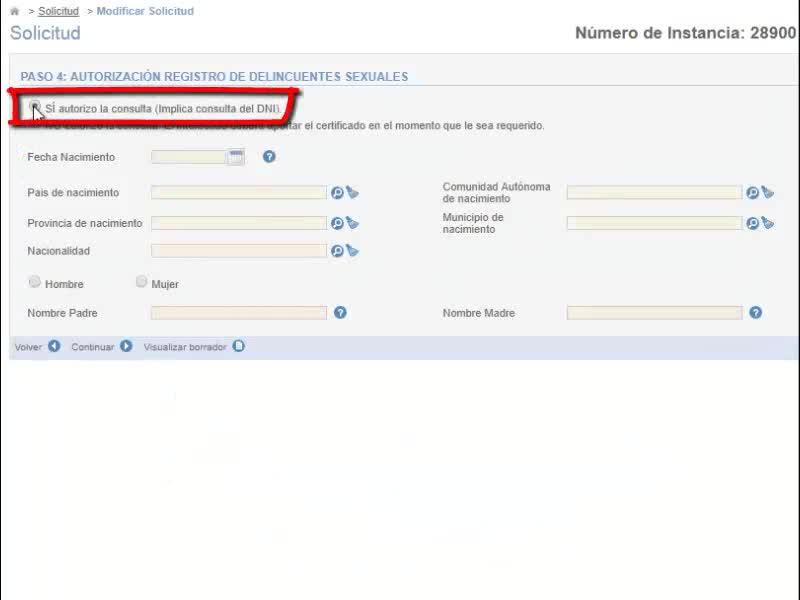The width and height of the screenshot is (800, 600).
Task: Click Visualizar borrador text button
Action: [x=185, y=347]
